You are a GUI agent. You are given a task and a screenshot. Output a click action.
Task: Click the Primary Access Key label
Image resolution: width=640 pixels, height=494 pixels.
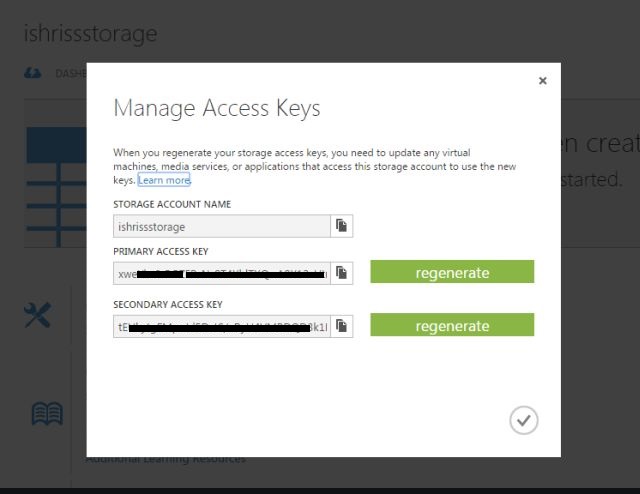point(160,251)
